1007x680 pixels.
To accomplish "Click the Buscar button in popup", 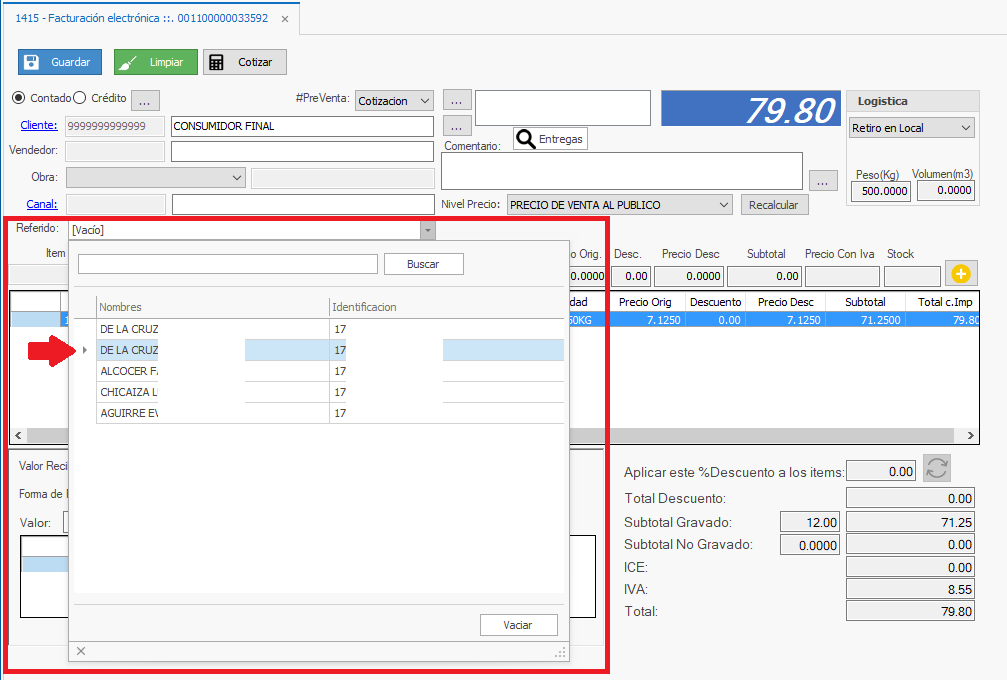I will (x=422, y=264).
